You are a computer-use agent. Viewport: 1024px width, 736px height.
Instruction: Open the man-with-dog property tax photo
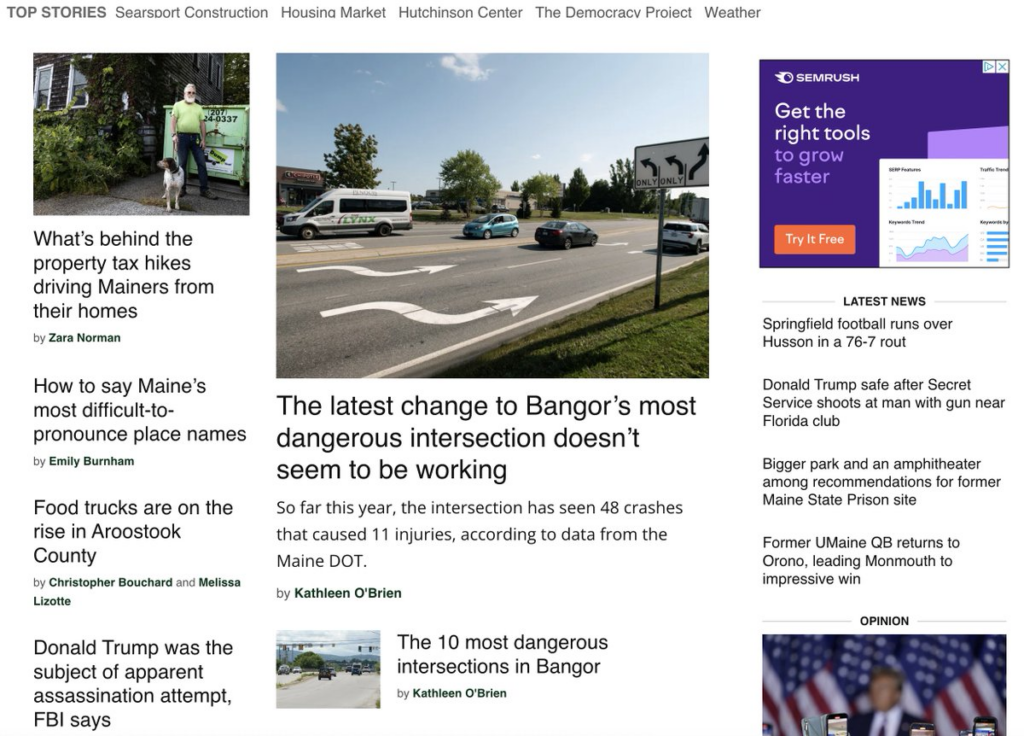[x=141, y=134]
